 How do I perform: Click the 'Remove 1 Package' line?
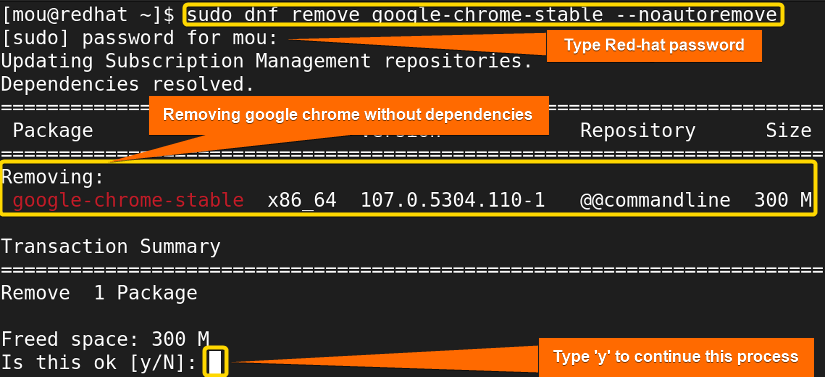99,293
